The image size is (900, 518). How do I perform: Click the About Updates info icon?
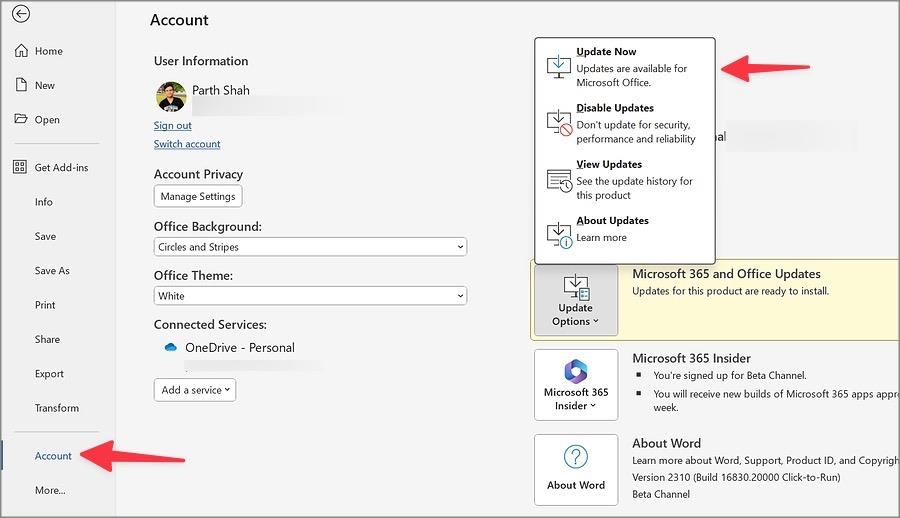[x=559, y=235]
